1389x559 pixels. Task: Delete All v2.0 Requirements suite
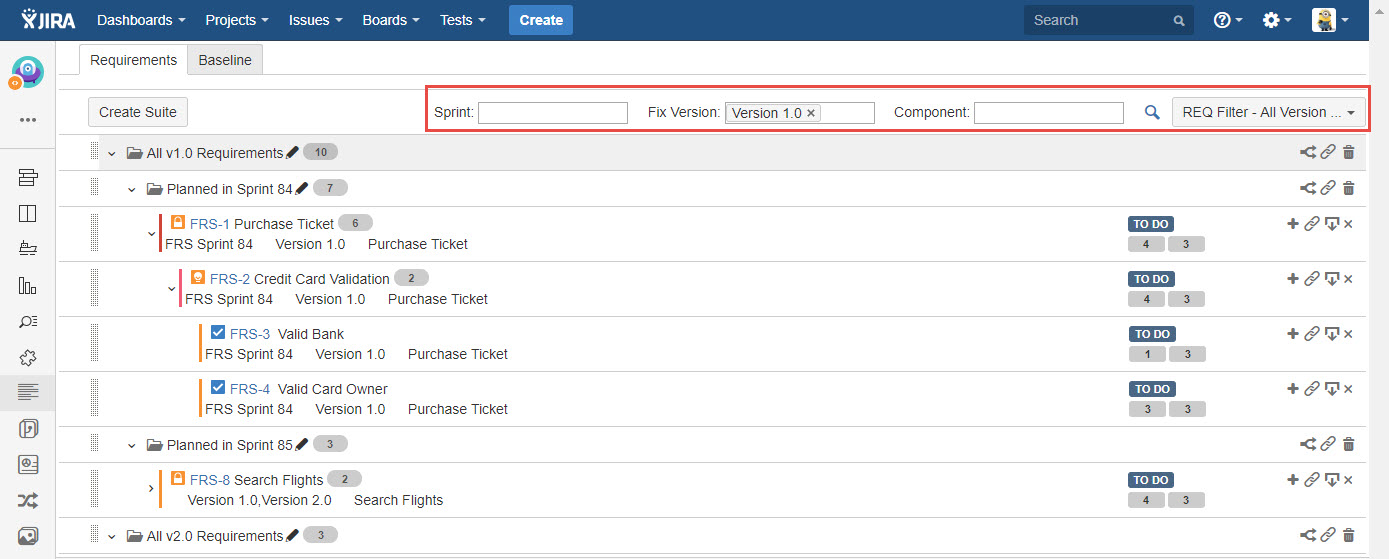pyautogui.click(x=1348, y=536)
